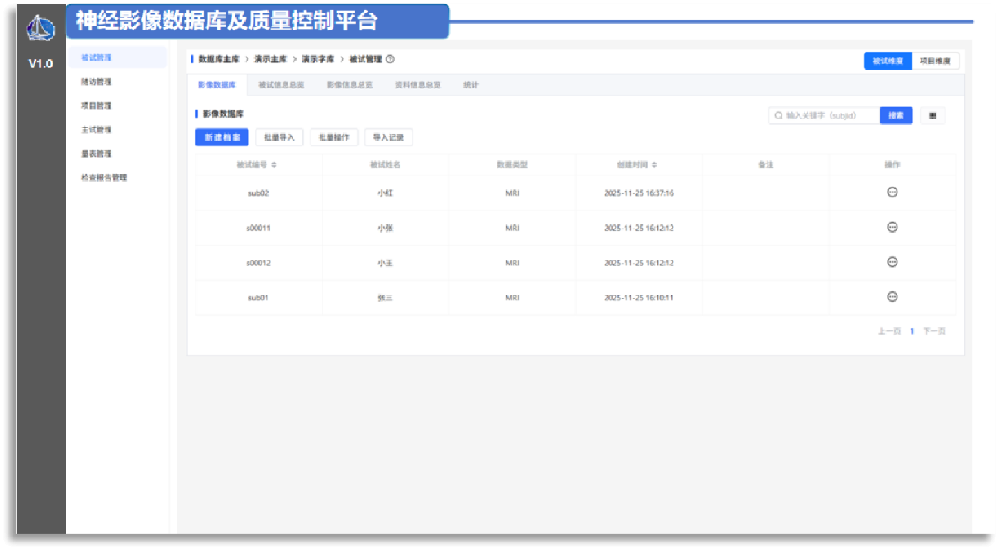This screenshot has height=551, width=1000.
Task: Open the 批量操作 menu
Action: [x=333, y=138]
